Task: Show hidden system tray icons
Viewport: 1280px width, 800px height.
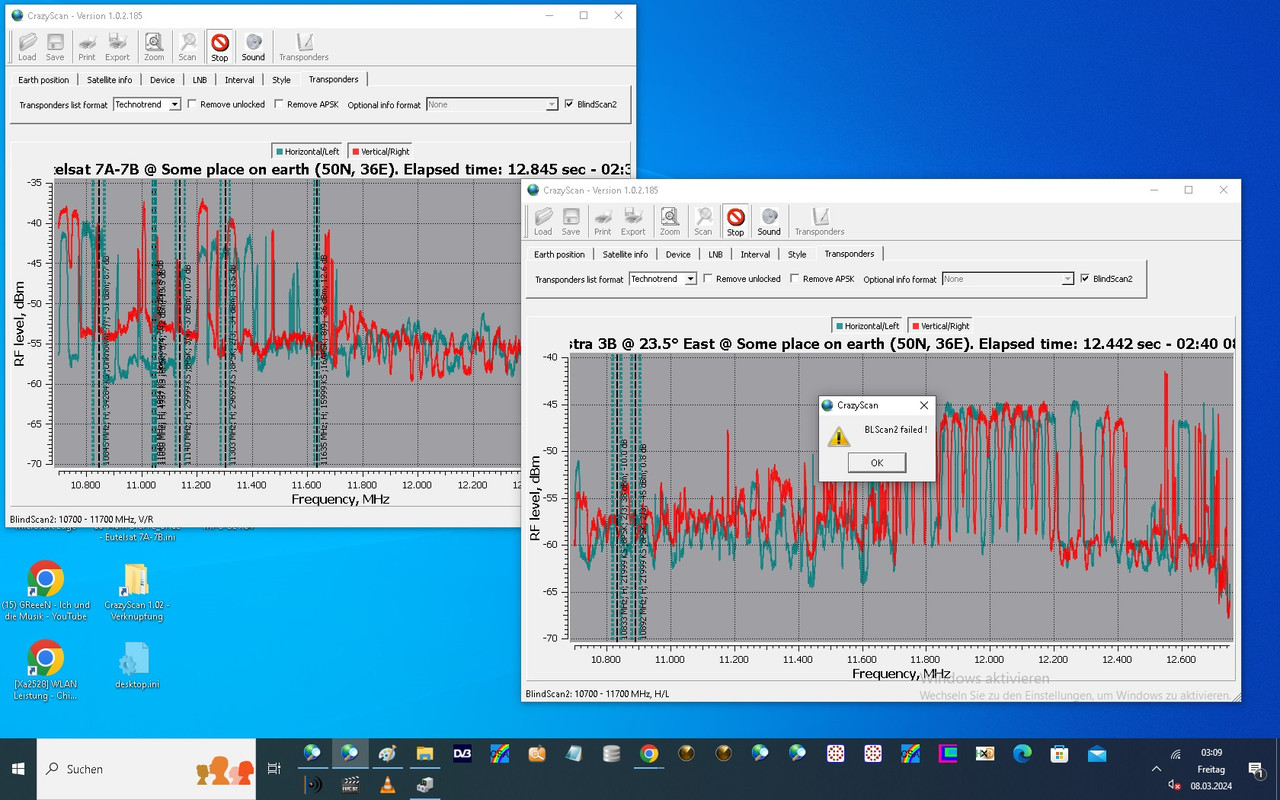Action: 1157,769
